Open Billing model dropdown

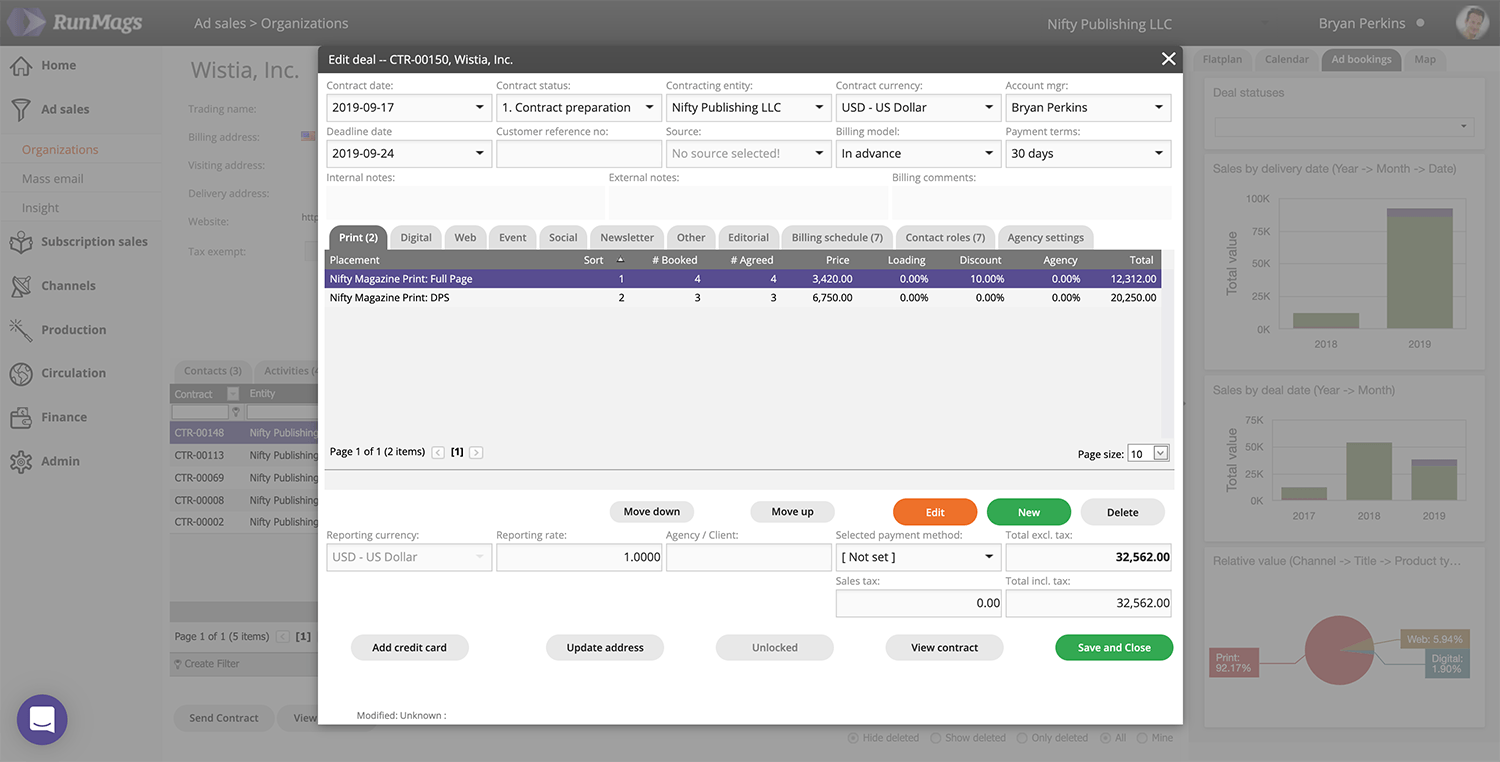pos(989,154)
